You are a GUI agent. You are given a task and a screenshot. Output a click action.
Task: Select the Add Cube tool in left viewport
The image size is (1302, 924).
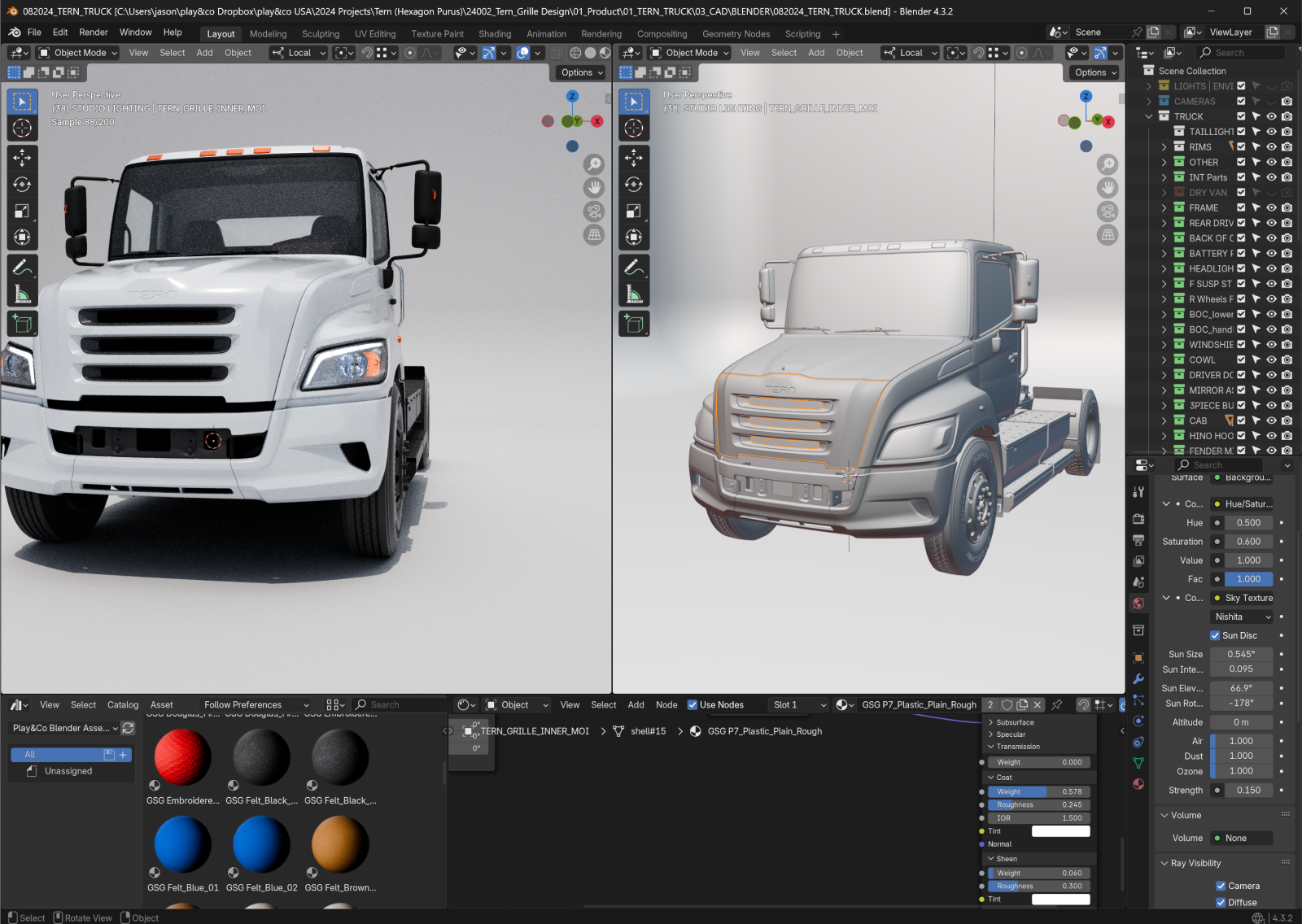tap(22, 324)
